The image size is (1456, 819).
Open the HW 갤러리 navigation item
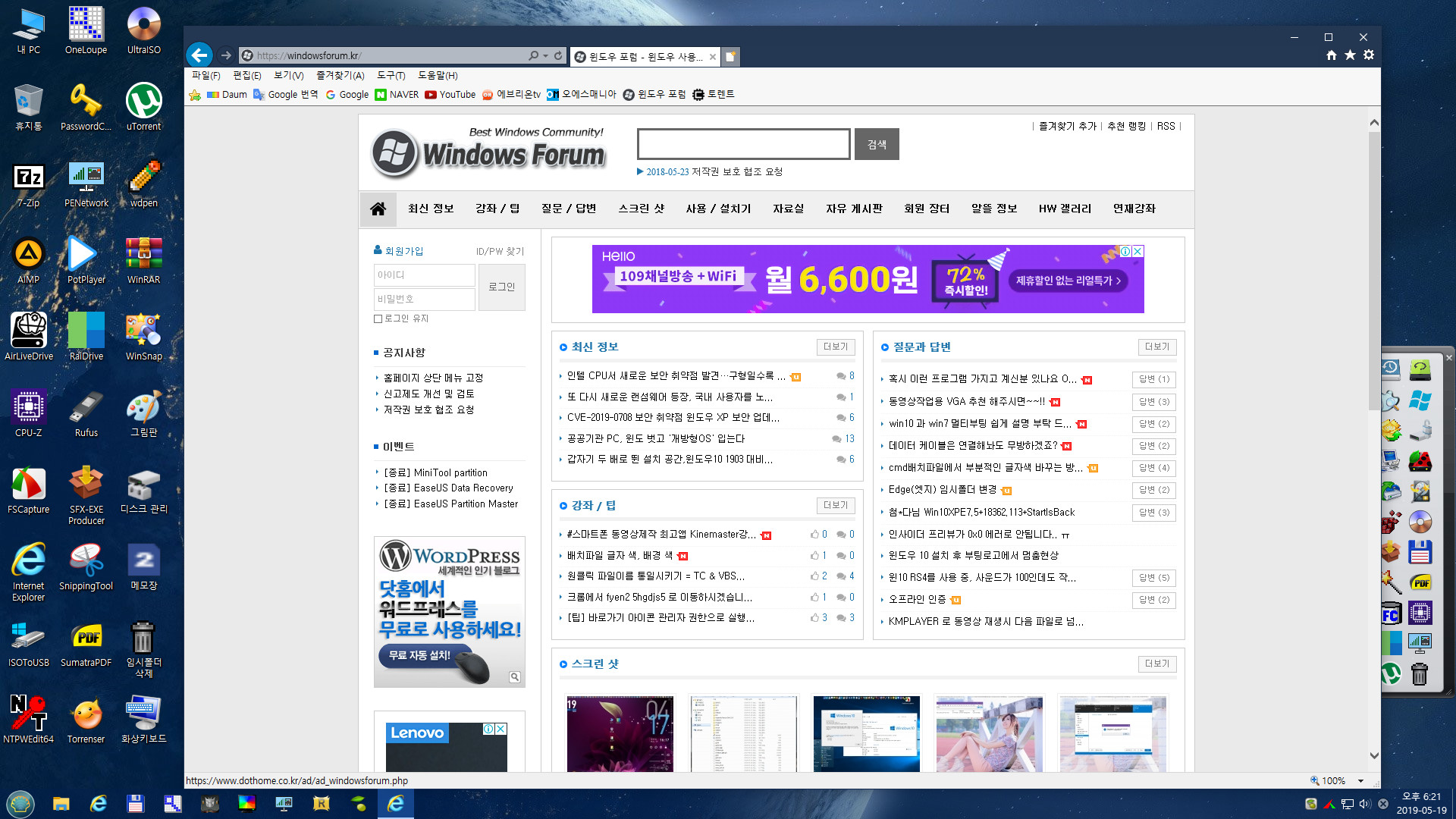(1065, 209)
